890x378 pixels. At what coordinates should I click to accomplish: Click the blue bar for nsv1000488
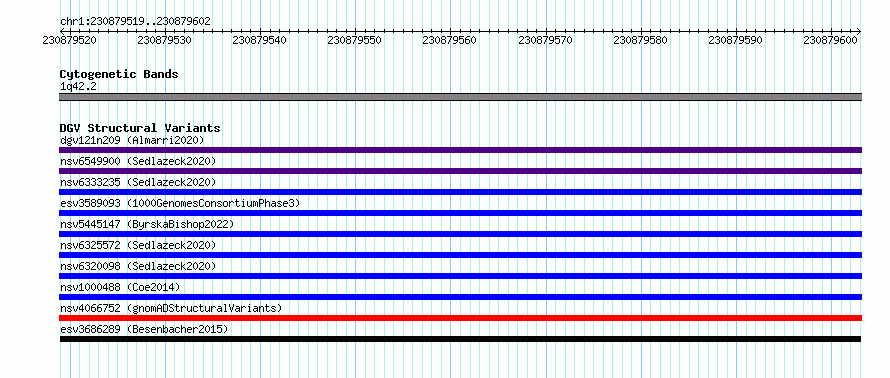pos(460,297)
